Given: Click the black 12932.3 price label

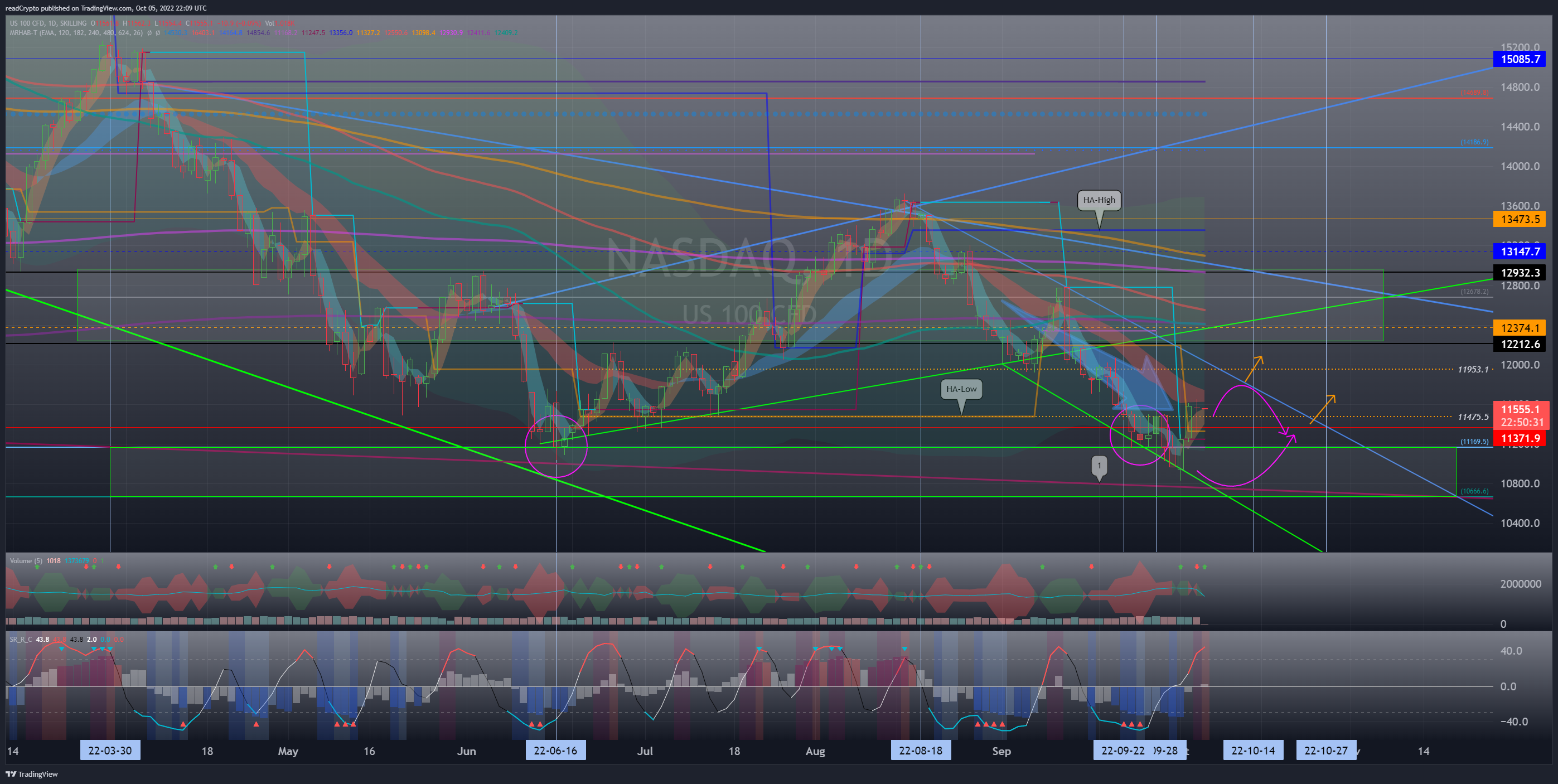Looking at the screenshot, I should point(1520,273).
